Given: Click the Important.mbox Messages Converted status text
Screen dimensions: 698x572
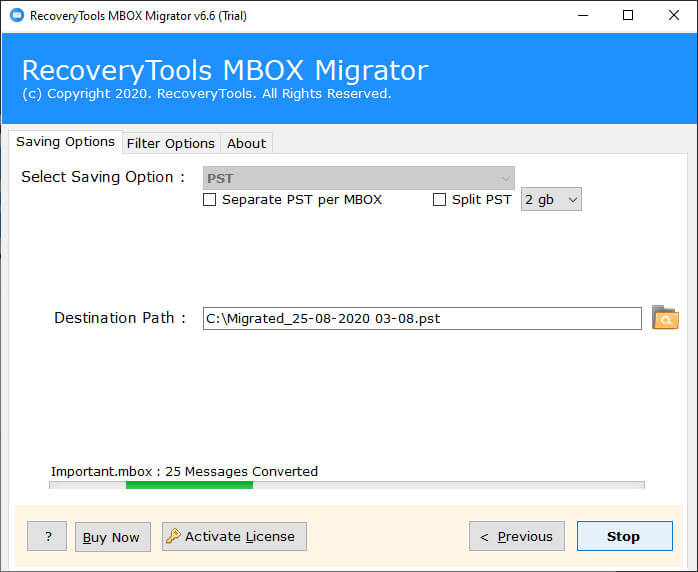Looking at the screenshot, I should click(184, 471).
